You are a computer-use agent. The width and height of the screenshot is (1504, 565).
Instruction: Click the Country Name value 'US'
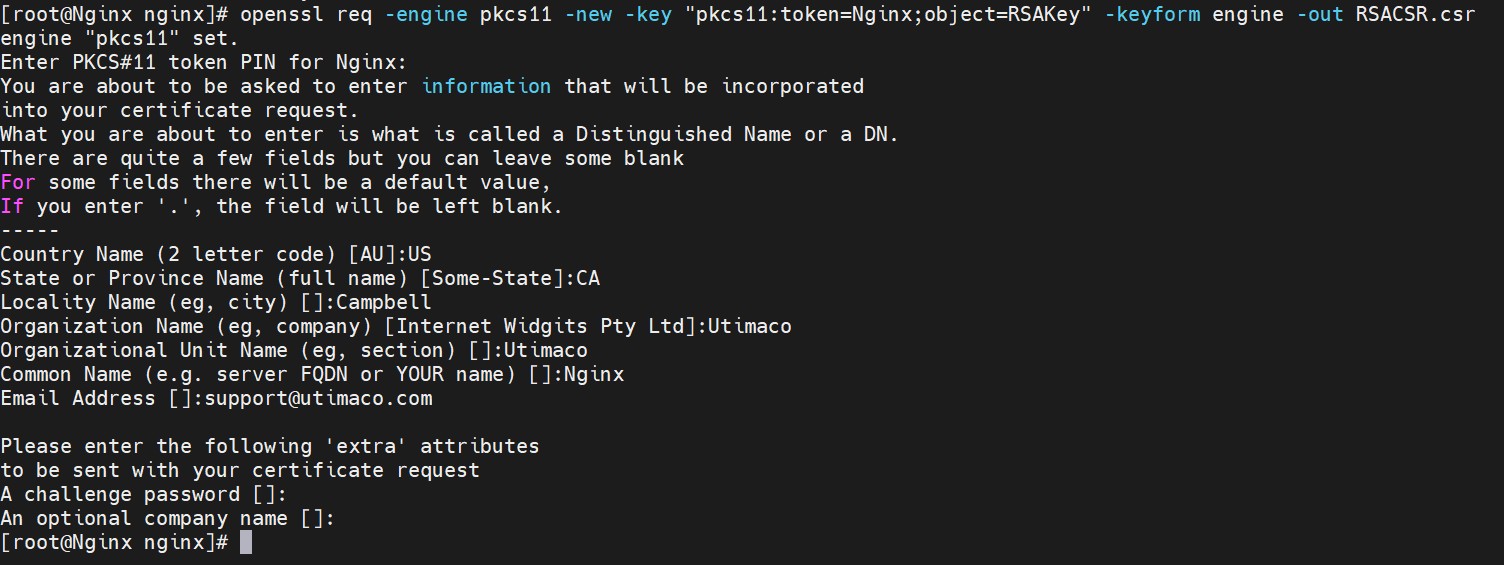[x=420, y=255]
